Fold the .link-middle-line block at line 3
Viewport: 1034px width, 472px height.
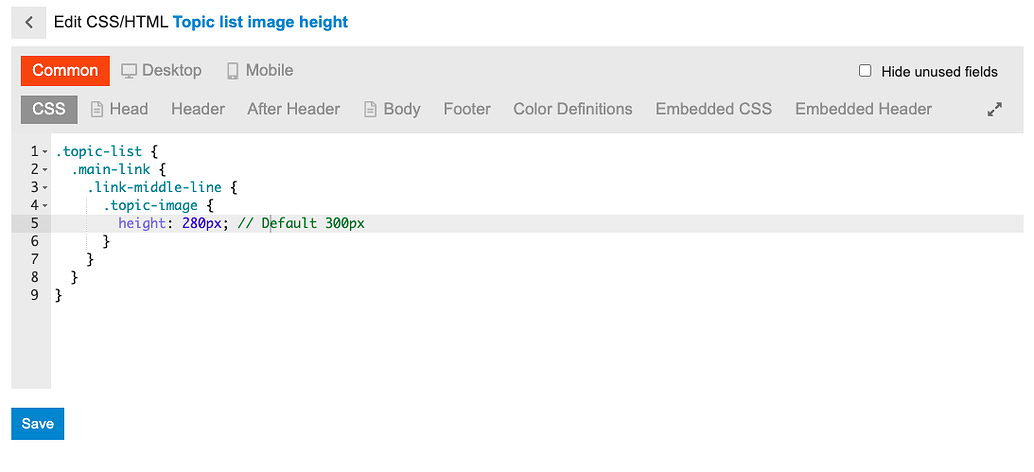tap(46, 188)
